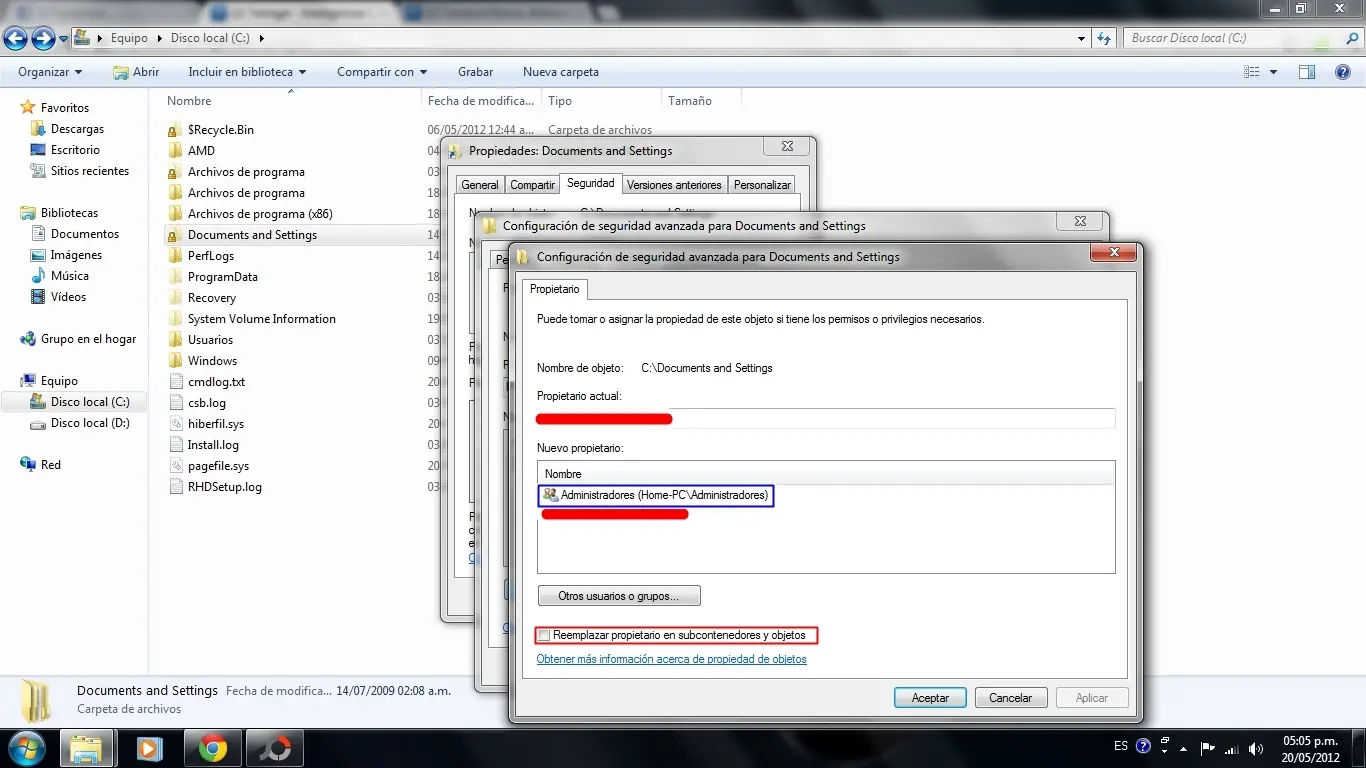The width and height of the screenshot is (1366, 768).
Task: Launch Google Chrome from the taskbar
Action: (x=211, y=748)
